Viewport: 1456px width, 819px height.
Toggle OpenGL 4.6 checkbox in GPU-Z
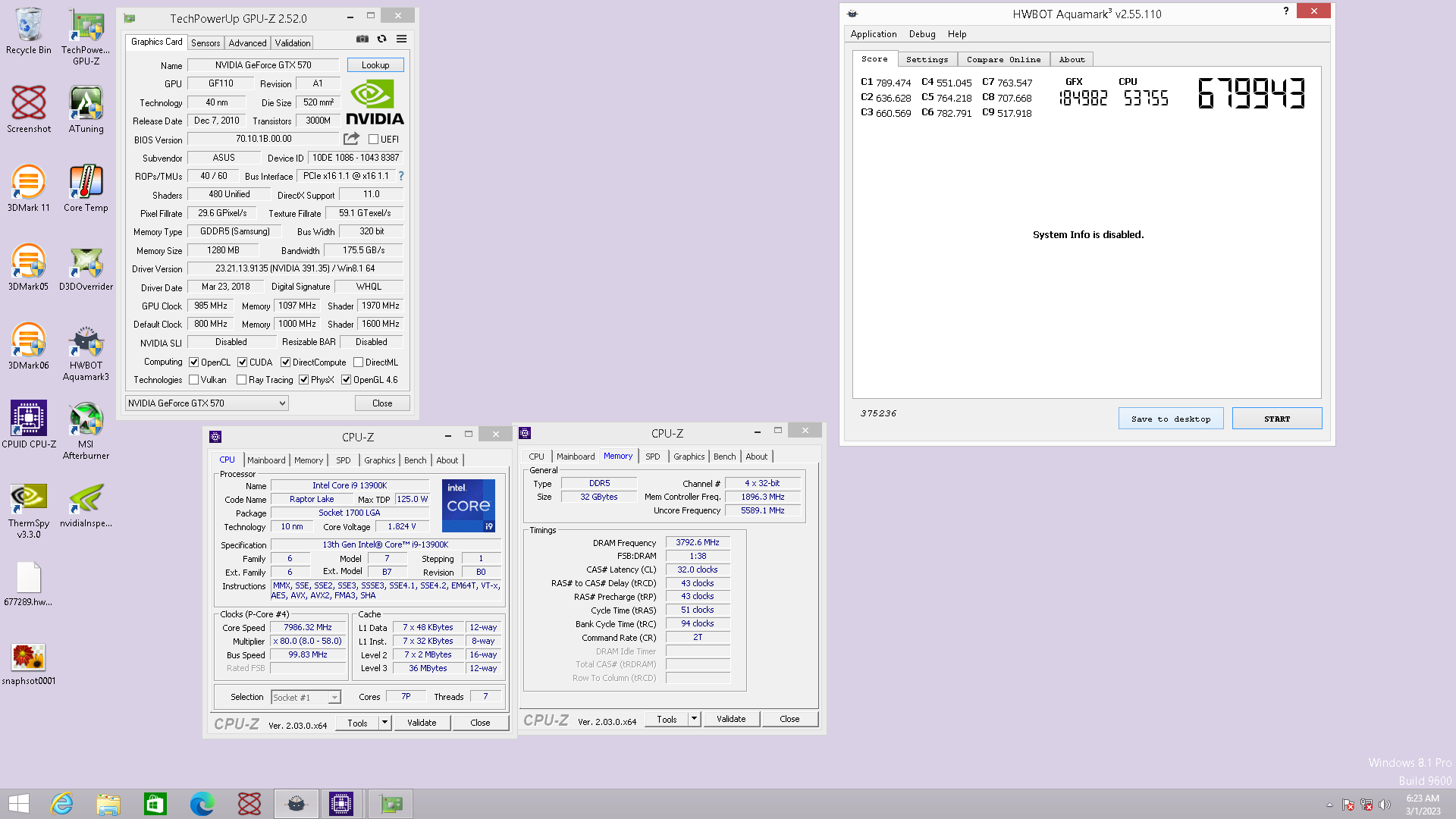pos(346,380)
